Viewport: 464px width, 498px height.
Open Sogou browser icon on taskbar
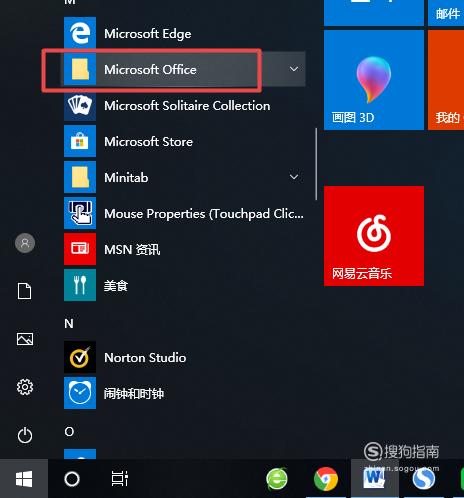point(424,479)
